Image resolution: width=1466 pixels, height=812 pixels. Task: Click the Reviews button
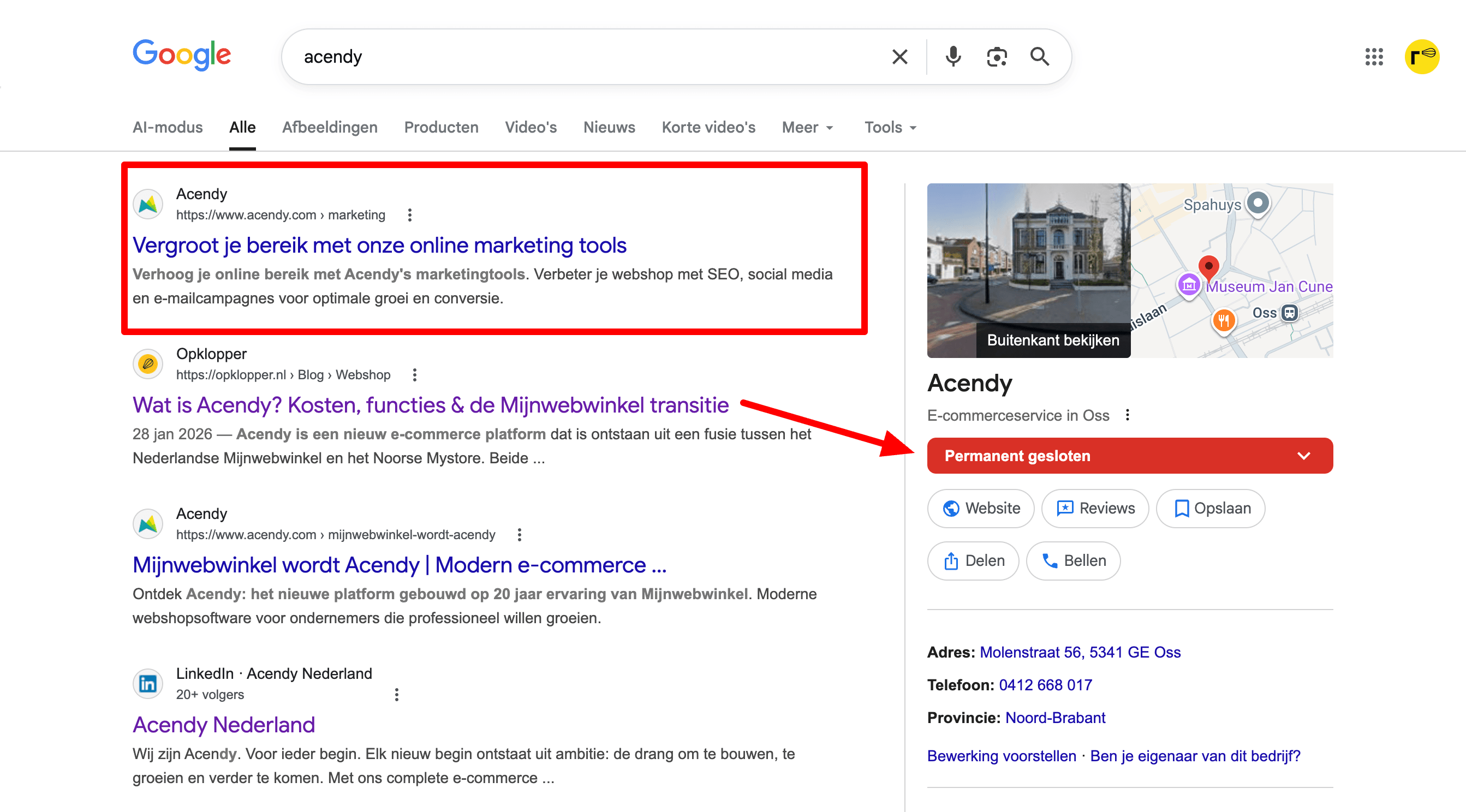pyautogui.click(x=1095, y=508)
